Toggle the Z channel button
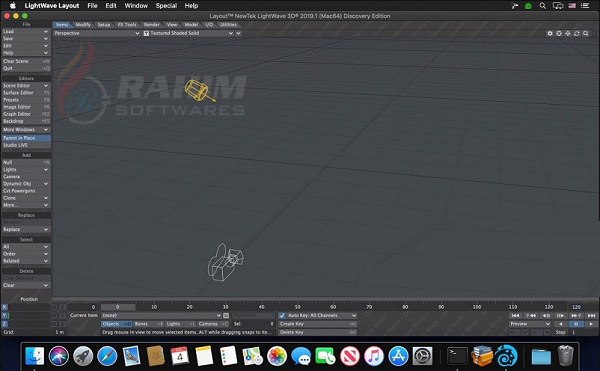600x371 pixels. click(5, 324)
